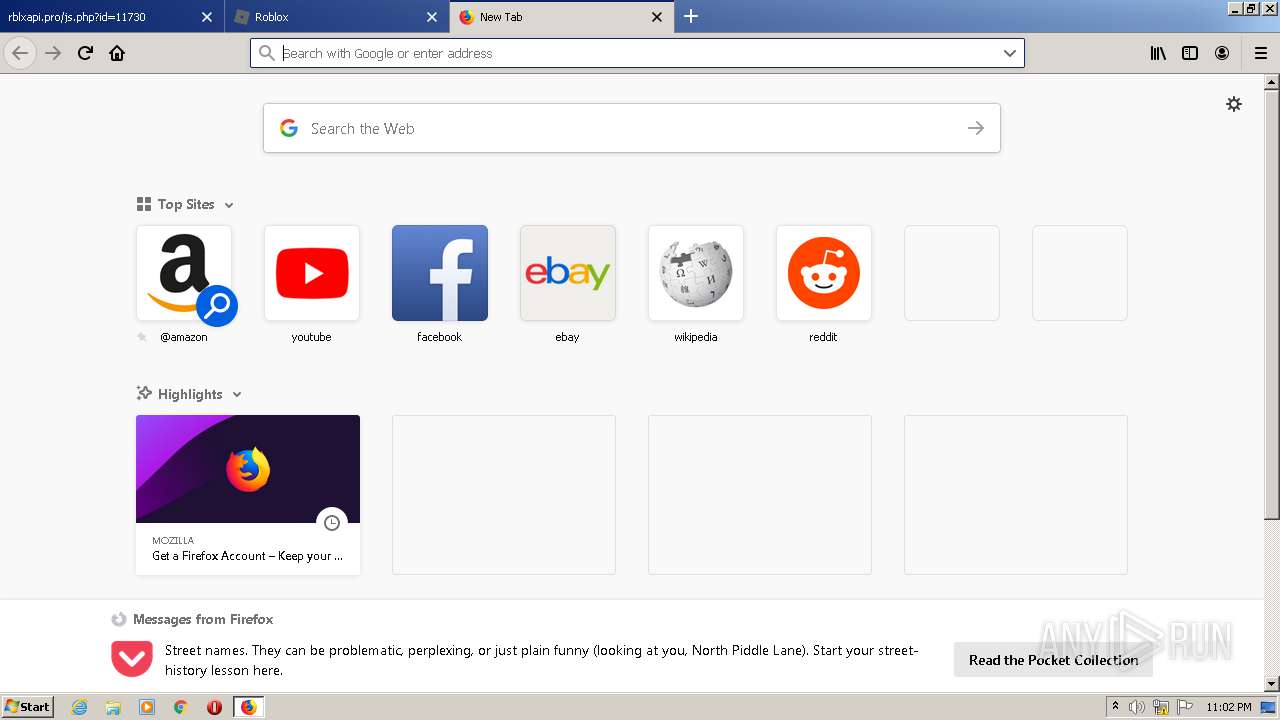Close the Roblox tab
1280x720 pixels.
click(x=432, y=17)
